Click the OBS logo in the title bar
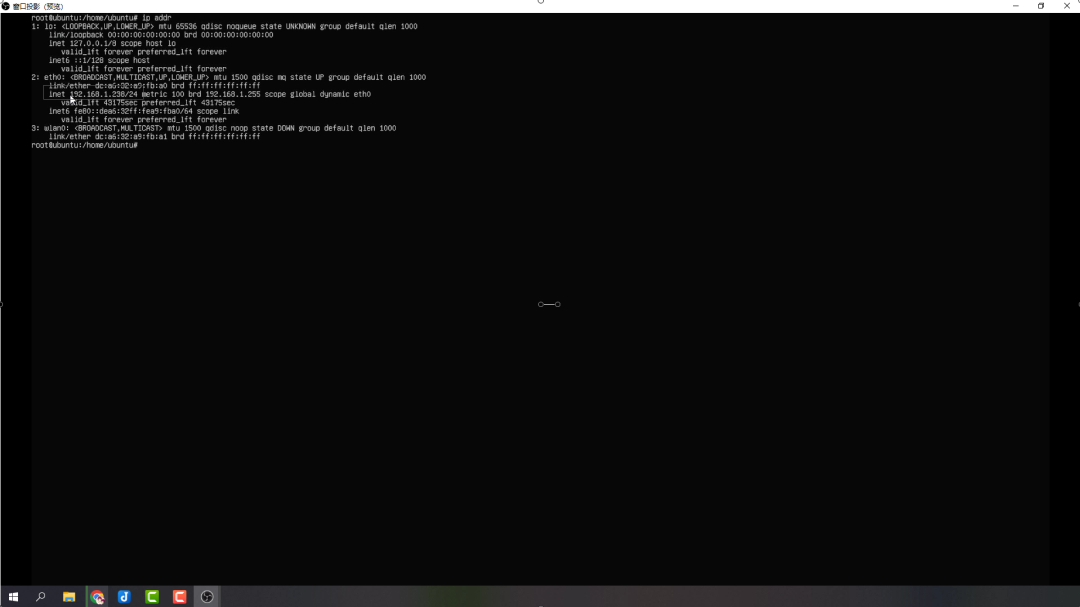The image size is (1080, 607). (x=6, y=6)
